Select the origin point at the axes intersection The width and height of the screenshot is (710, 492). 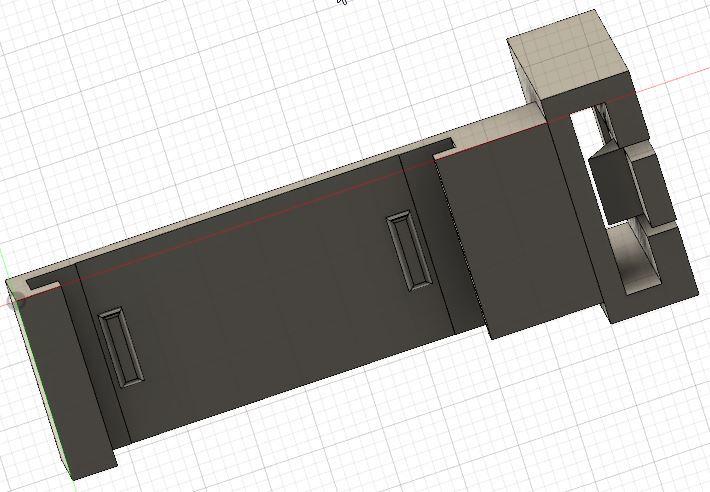coord(17,299)
